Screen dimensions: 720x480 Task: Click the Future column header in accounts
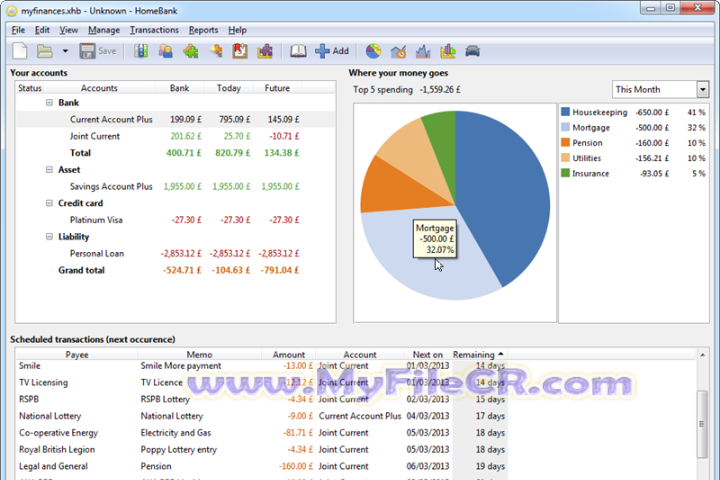click(x=277, y=88)
